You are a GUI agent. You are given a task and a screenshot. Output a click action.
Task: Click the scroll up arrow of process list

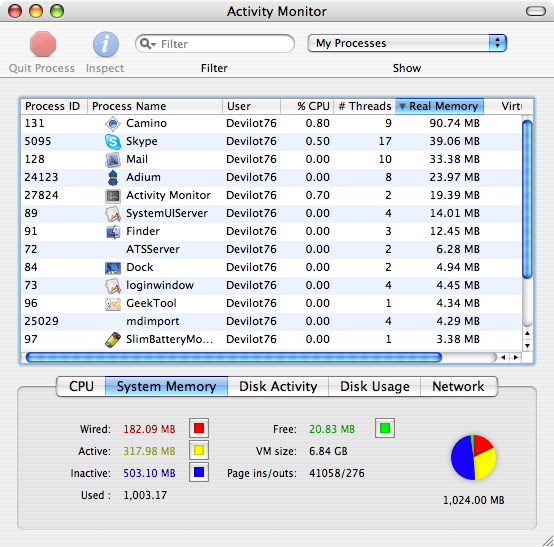[527, 334]
